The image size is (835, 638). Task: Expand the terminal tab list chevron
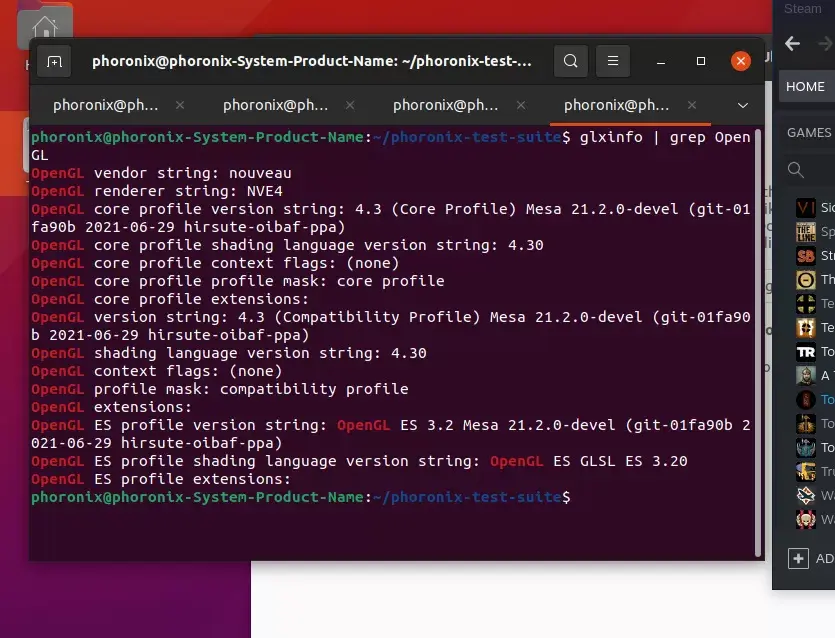coord(742,105)
